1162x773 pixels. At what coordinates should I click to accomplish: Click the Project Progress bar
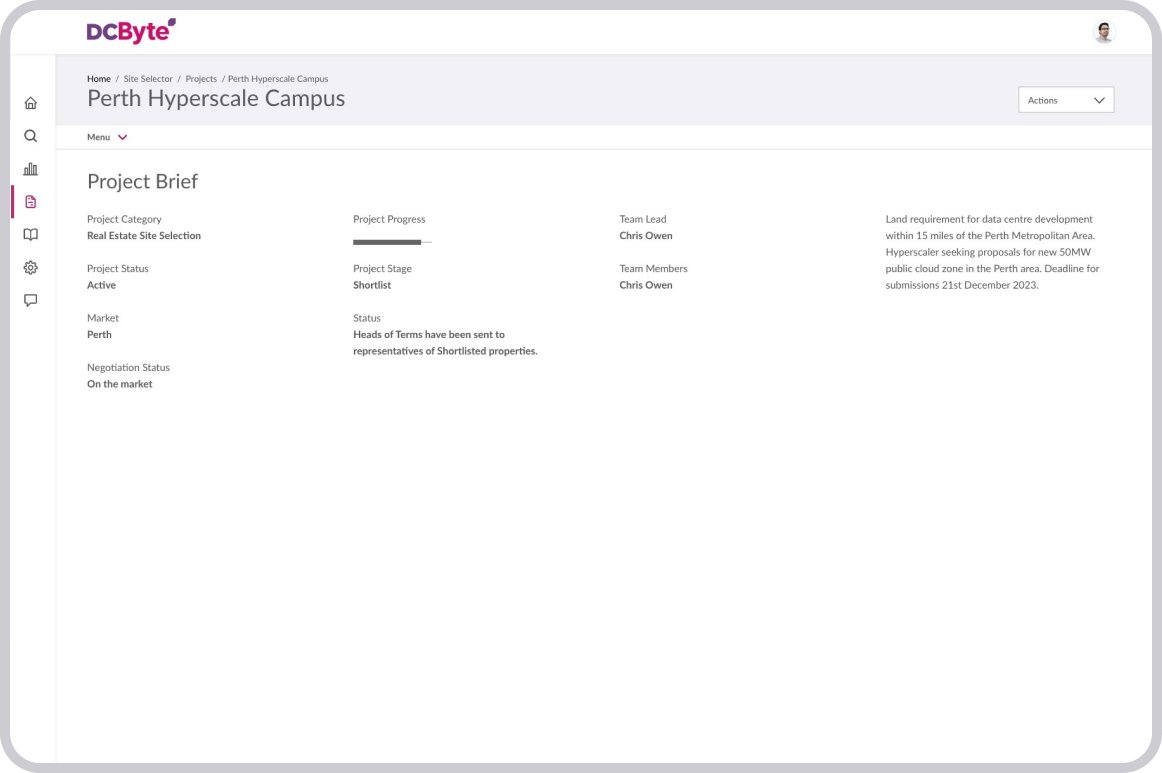pos(392,242)
